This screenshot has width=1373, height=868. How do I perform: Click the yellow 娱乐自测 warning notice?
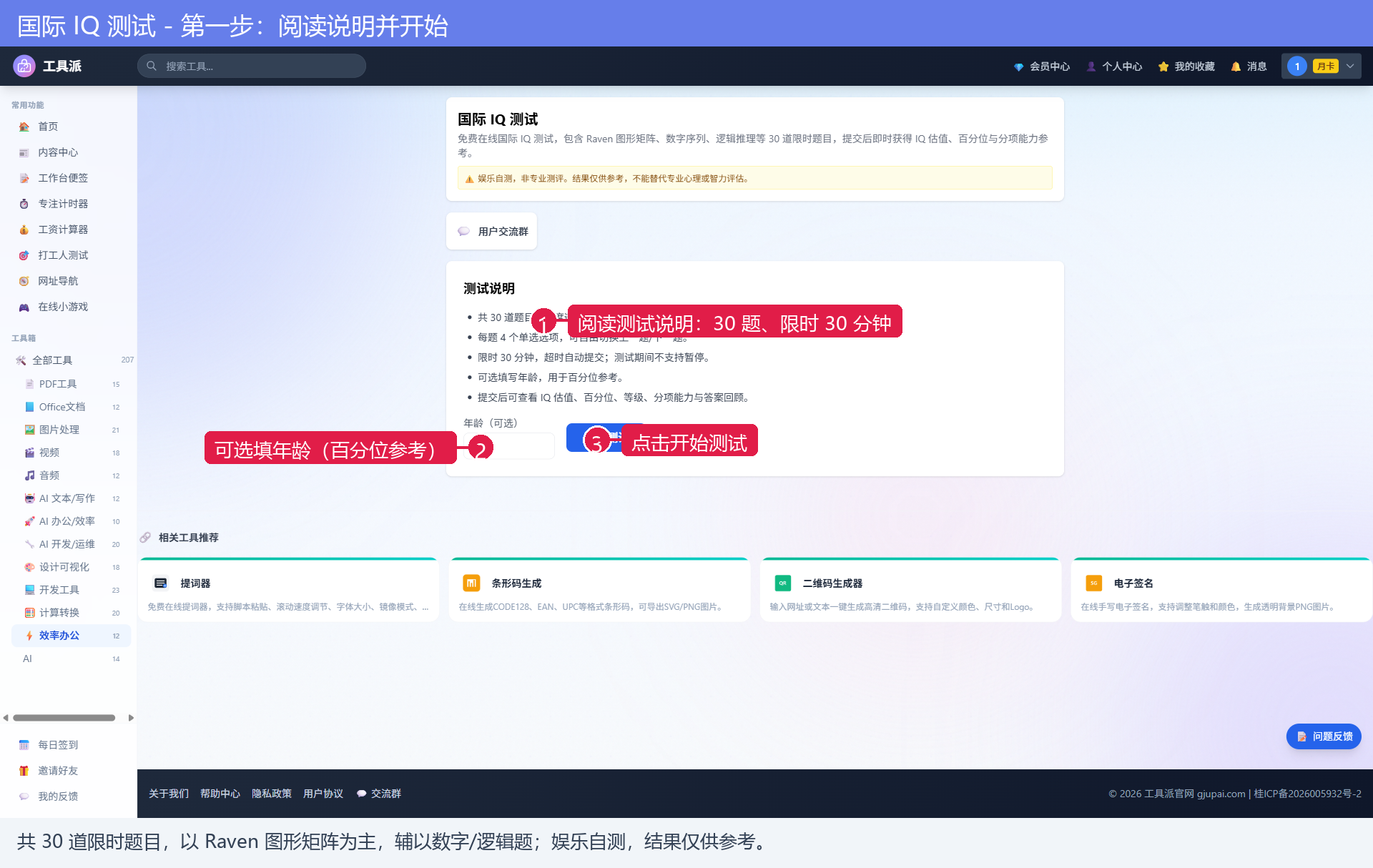pyautogui.click(x=755, y=178)
